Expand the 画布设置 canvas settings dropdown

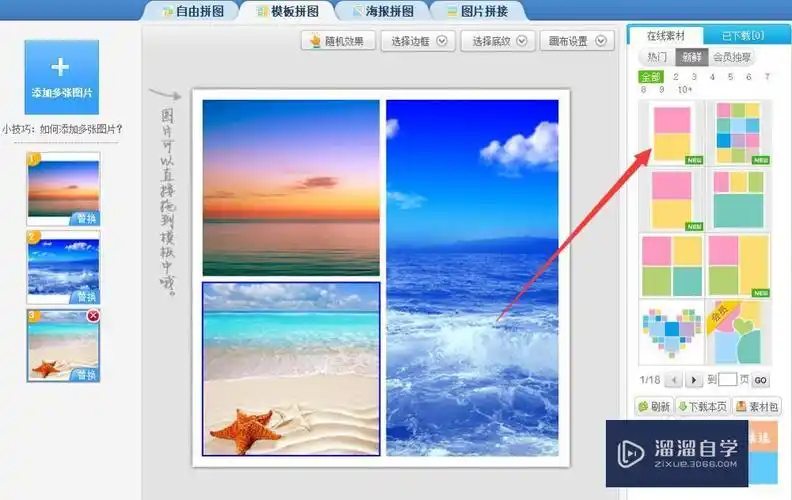(576, 41)
